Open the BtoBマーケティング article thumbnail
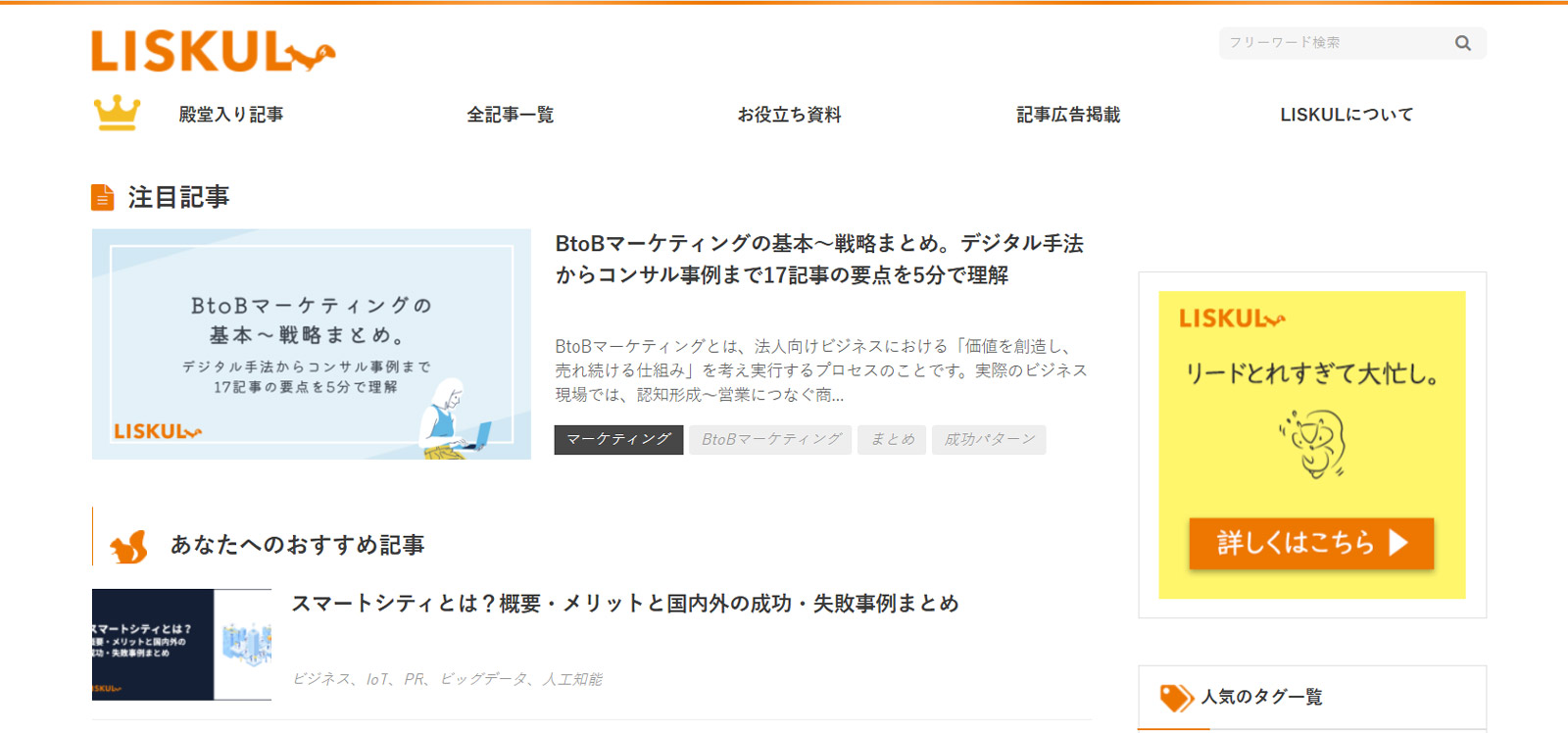Viewport: 1568px width, 733px height. coord(312,344)
